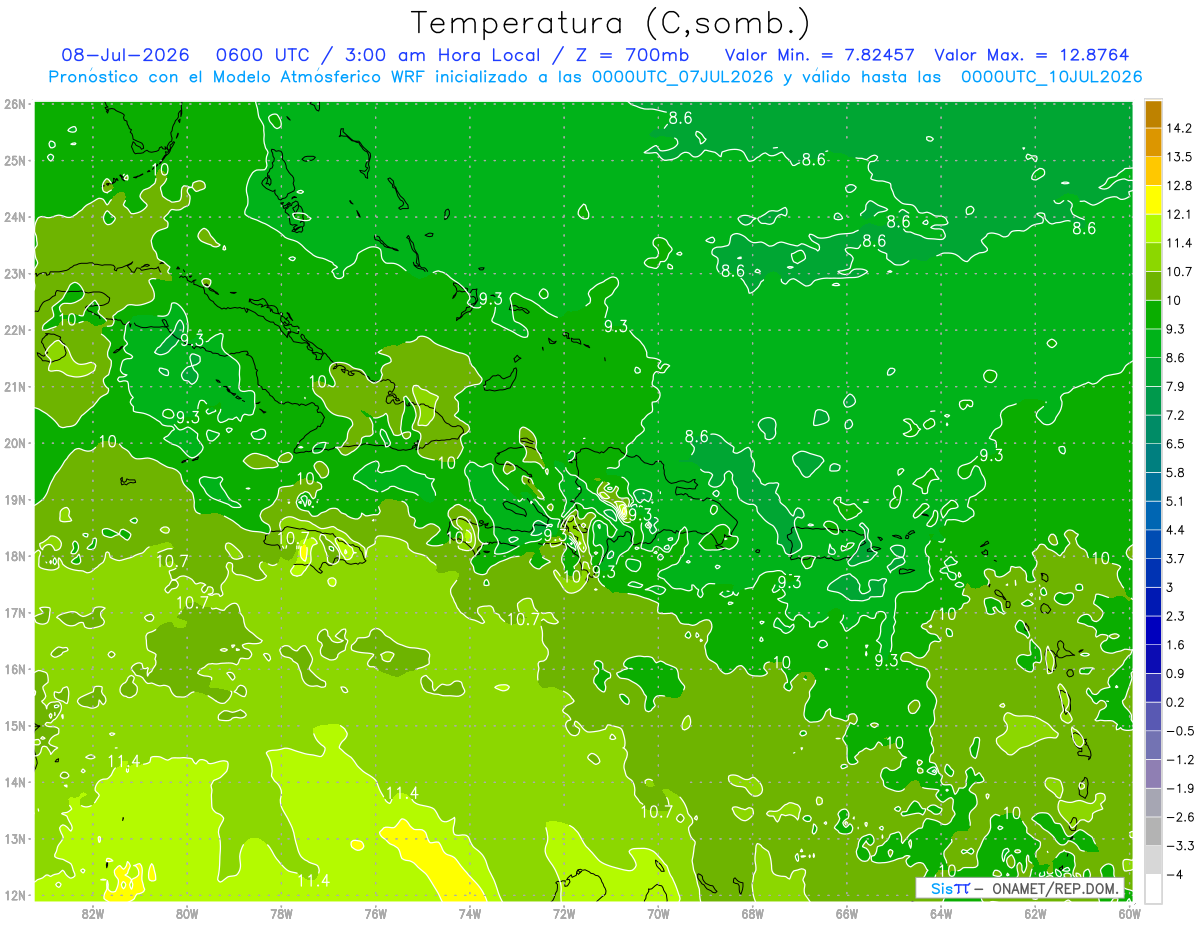The width and height of the screenshot is (1200, 927).
Task: Click the '82W' longitude axis label
Action: pyautogui.click(x=93, y=913)
